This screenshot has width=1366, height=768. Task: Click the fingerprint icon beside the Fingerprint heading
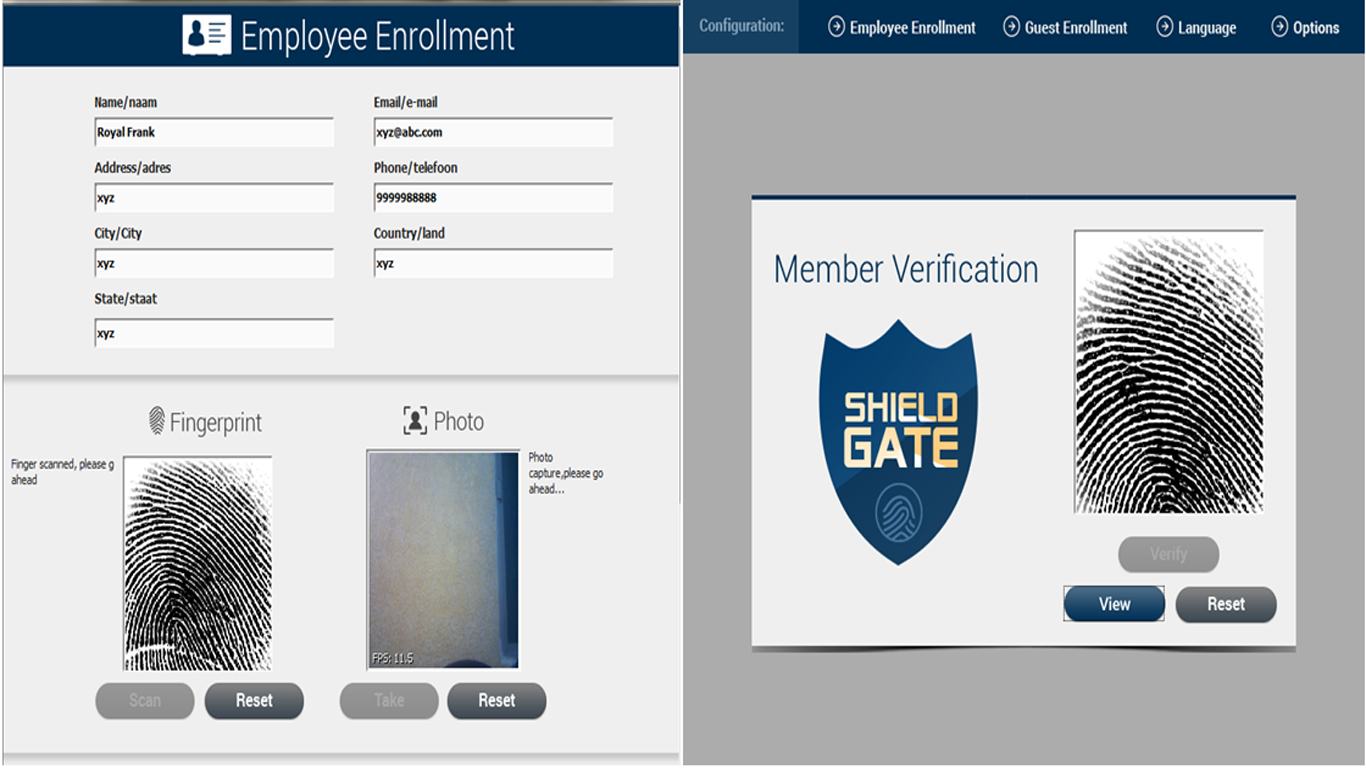[x=157, y=421]
